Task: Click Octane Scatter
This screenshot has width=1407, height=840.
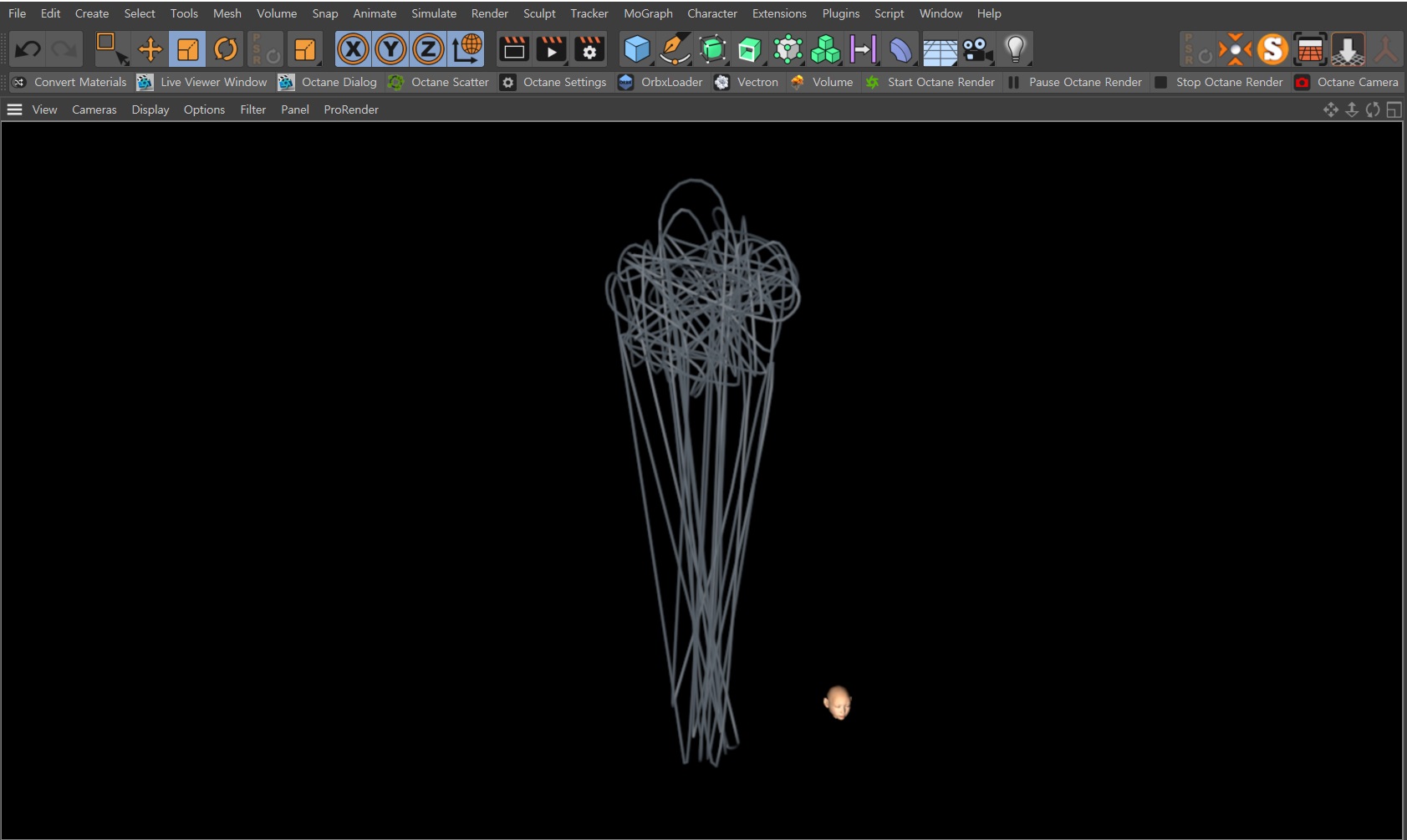Action: tap(439, 82)
